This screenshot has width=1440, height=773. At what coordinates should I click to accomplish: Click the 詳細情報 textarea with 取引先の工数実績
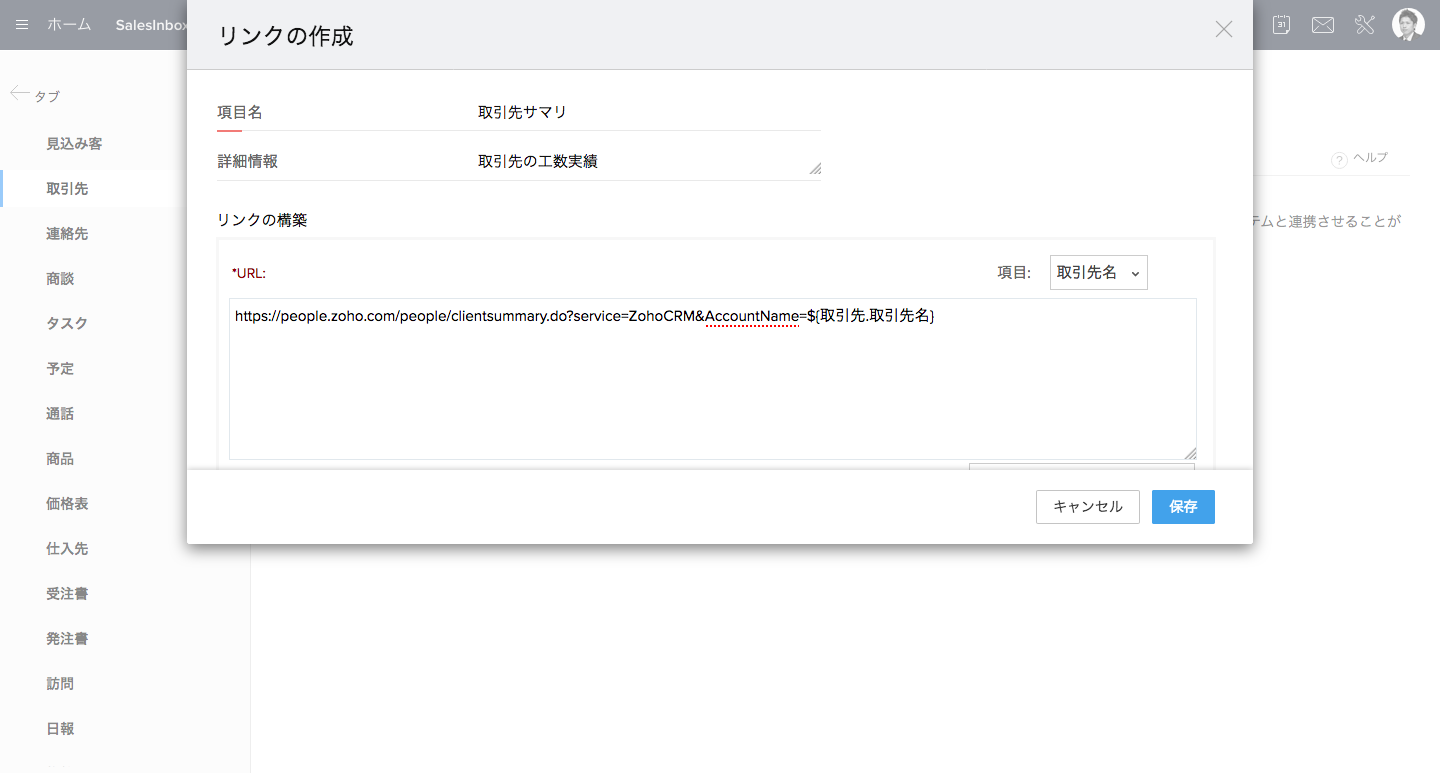tap(647, 161)
